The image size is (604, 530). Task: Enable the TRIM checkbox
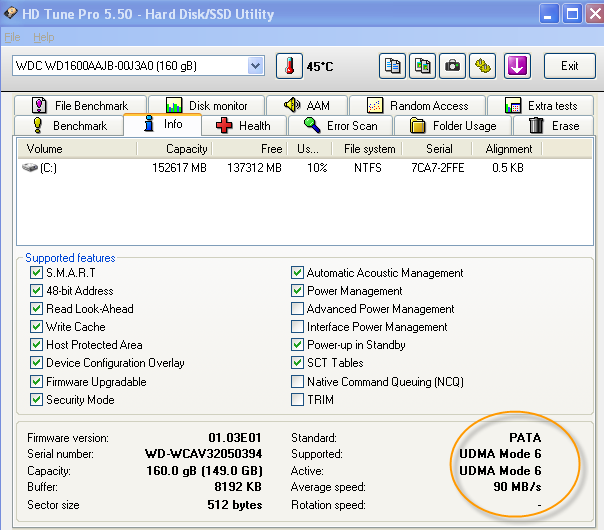pyautogui.click(x=297, y=399)
